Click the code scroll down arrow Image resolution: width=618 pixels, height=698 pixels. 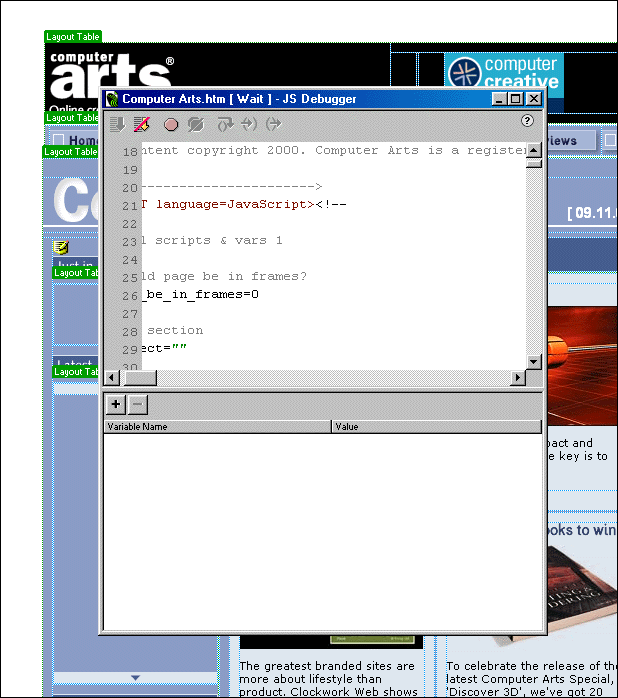(x=533, y=361)
